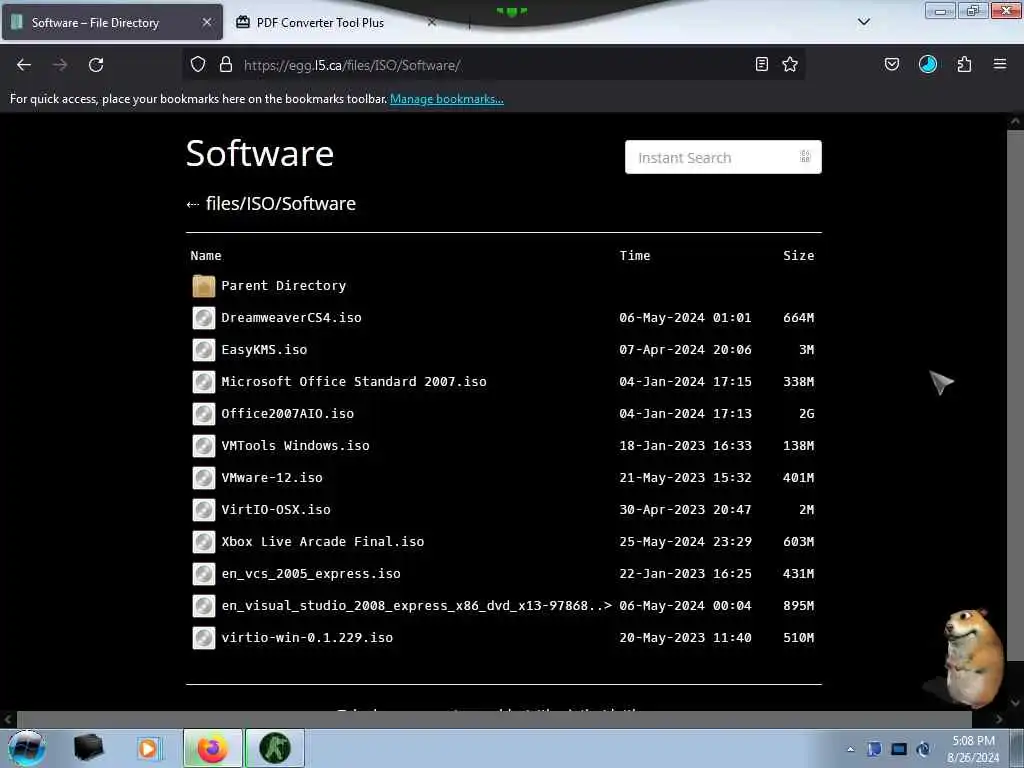
Task: Click the address bar URL
Action: 352,65
